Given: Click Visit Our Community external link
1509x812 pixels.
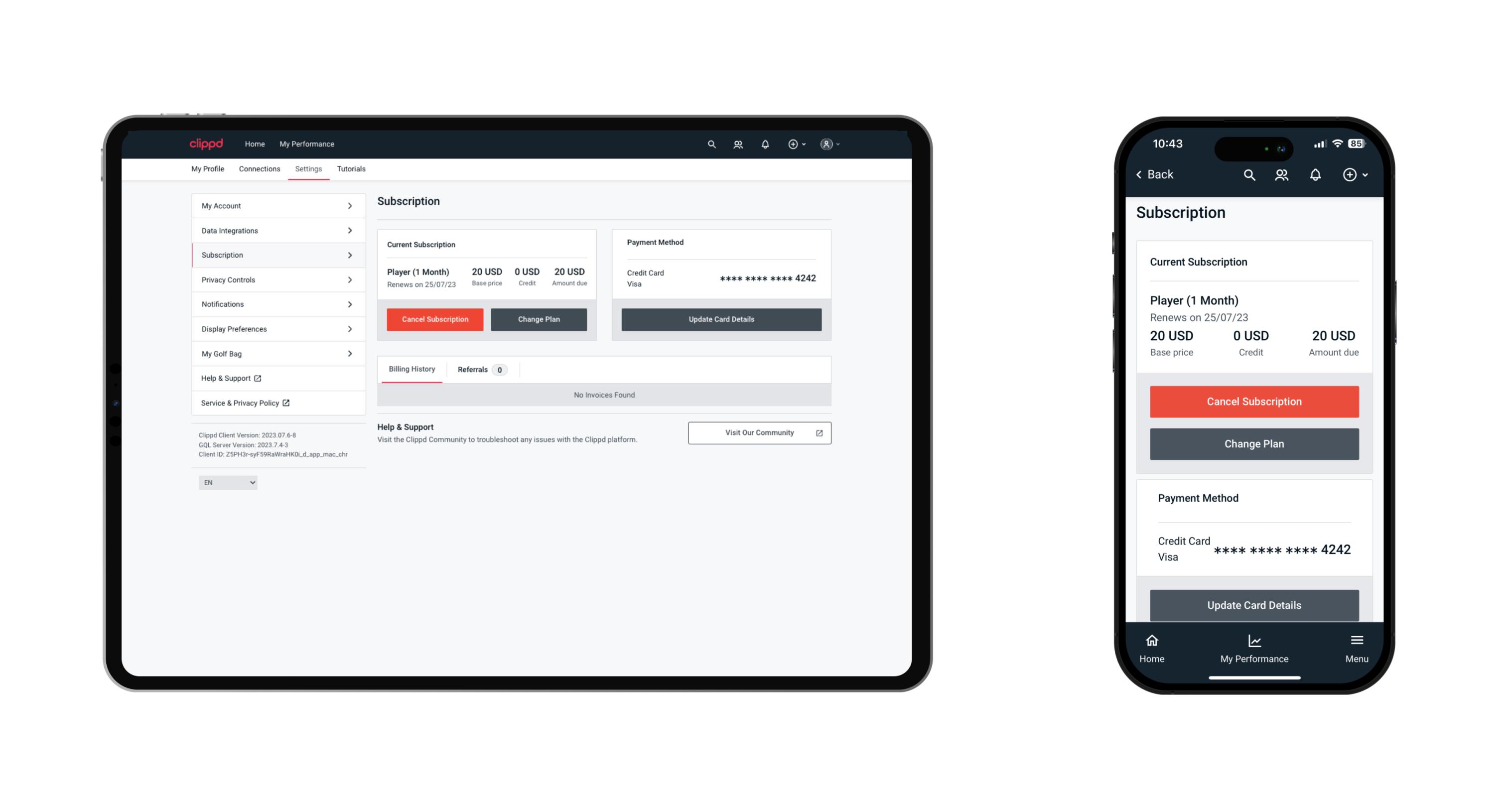Looking at the screenshot, I should (757, 433).
